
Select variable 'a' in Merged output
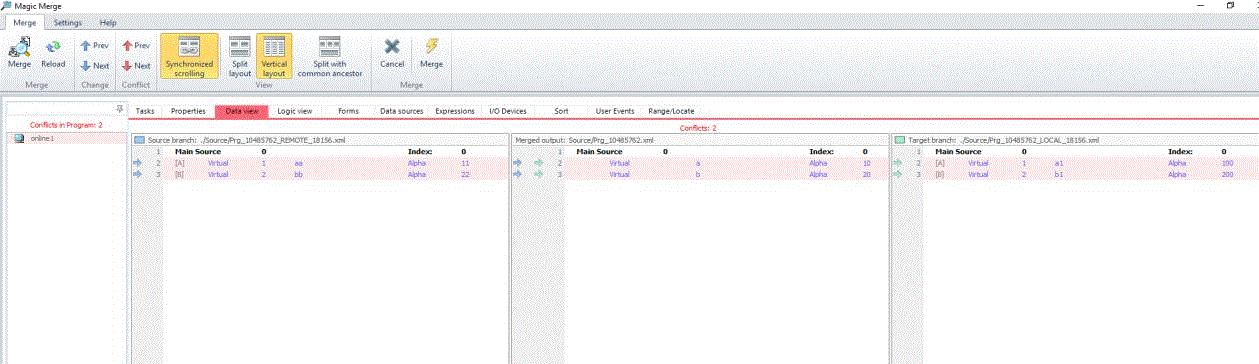[x=698, y=162]
